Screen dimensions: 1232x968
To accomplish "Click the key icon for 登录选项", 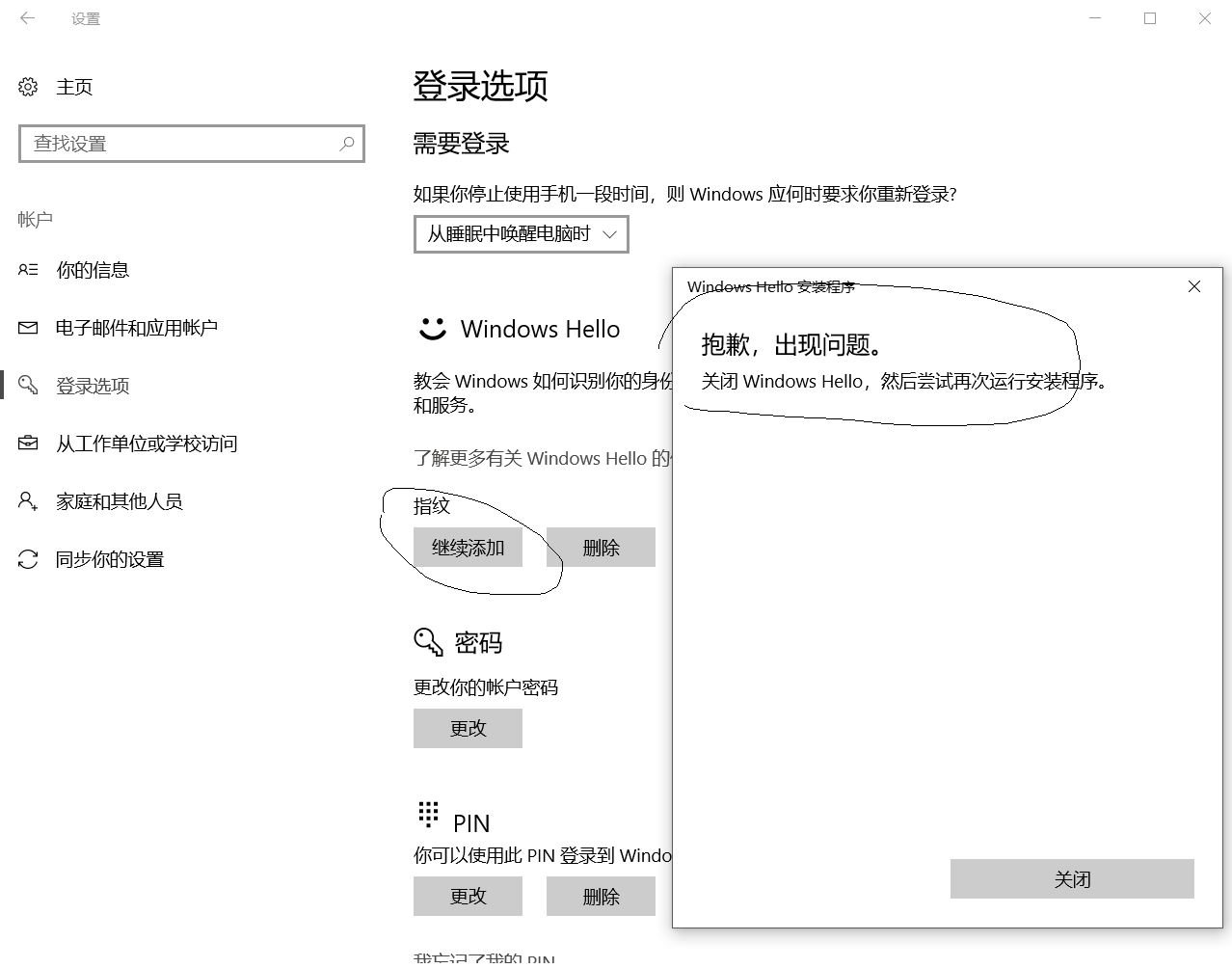I will pos(28,386).
